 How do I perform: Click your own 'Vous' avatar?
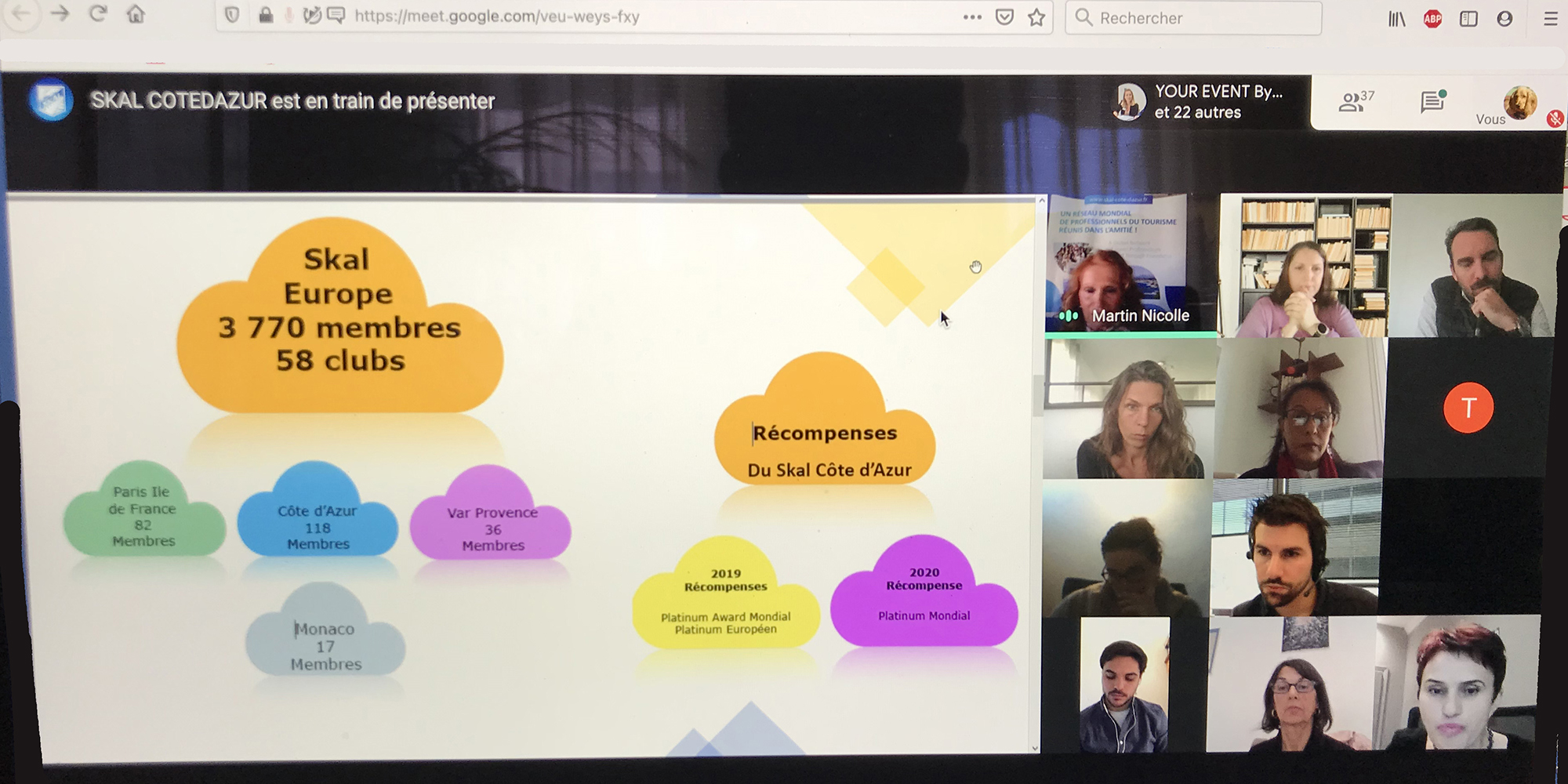pyautogui.click(x=1519, y=103)
